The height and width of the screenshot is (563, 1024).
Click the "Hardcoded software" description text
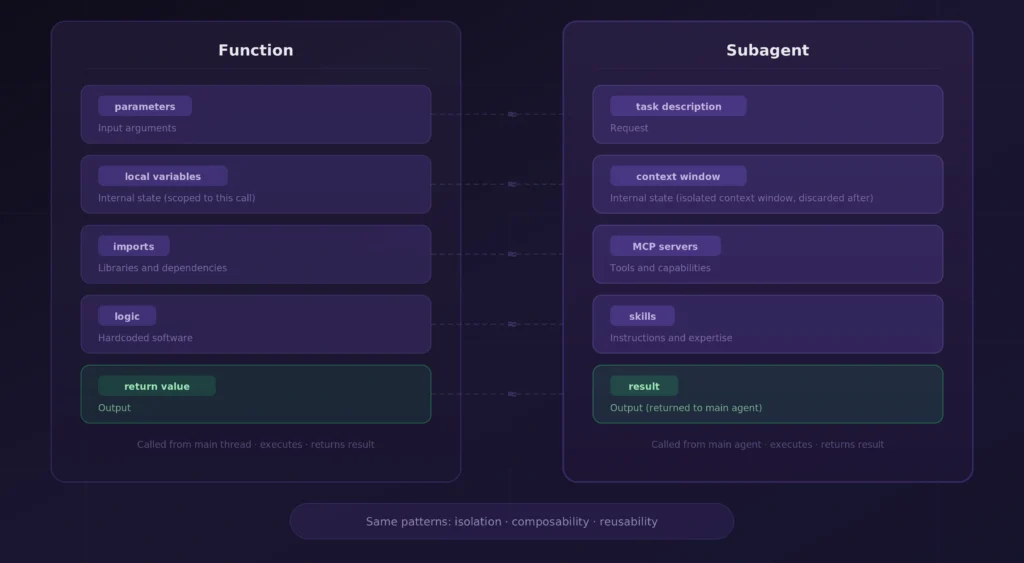click(145, 338)
